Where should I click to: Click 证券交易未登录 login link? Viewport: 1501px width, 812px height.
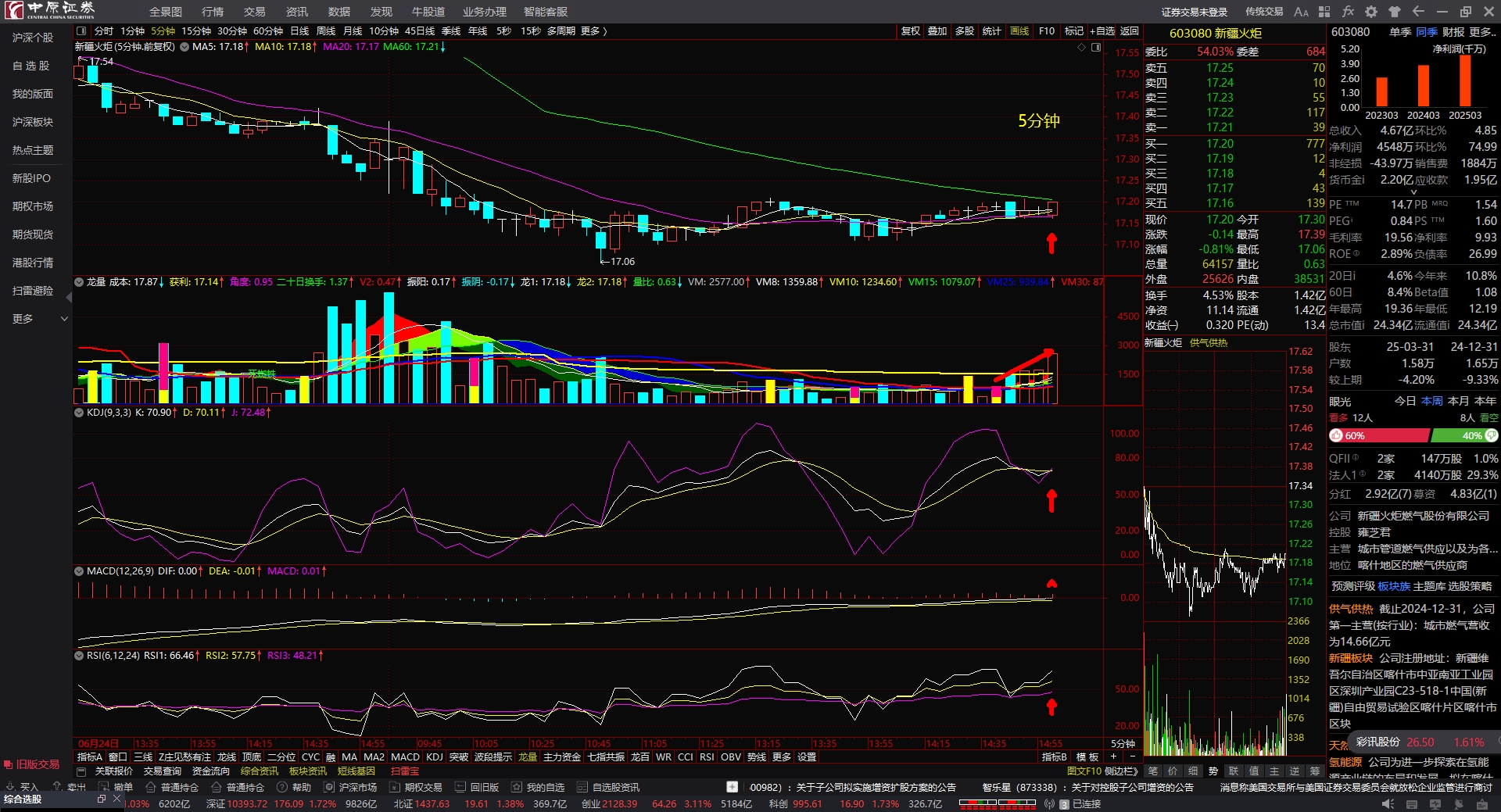[x=1195, y=12]
